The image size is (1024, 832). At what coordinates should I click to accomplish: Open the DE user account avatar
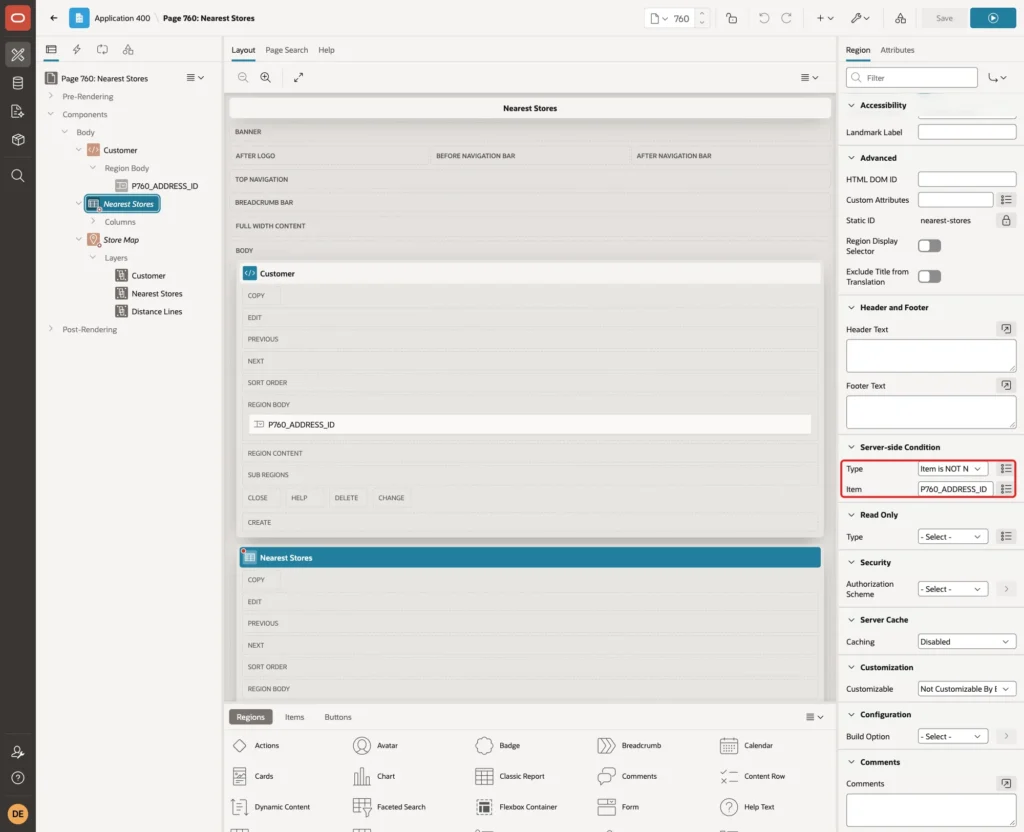18,814
